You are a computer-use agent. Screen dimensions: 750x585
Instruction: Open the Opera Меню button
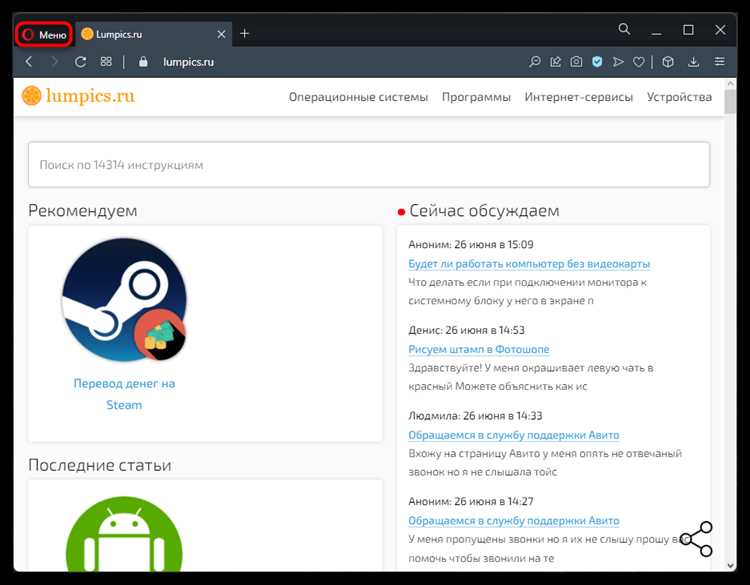pos(44,34)
